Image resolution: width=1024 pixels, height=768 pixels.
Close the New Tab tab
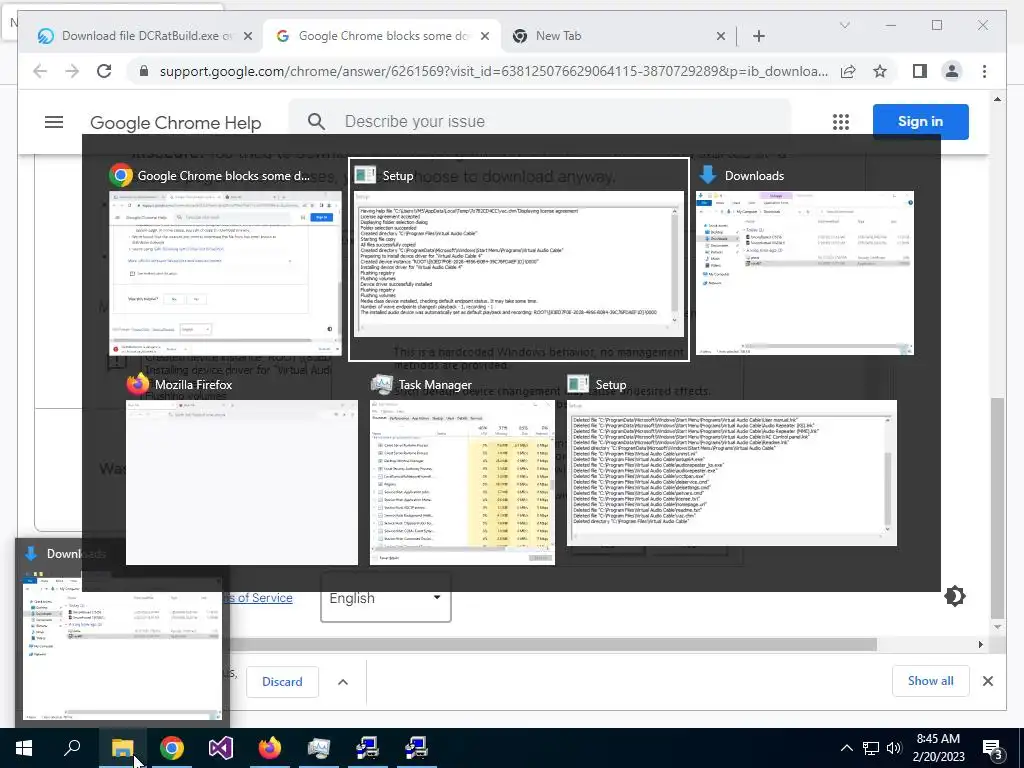(720, 36)
